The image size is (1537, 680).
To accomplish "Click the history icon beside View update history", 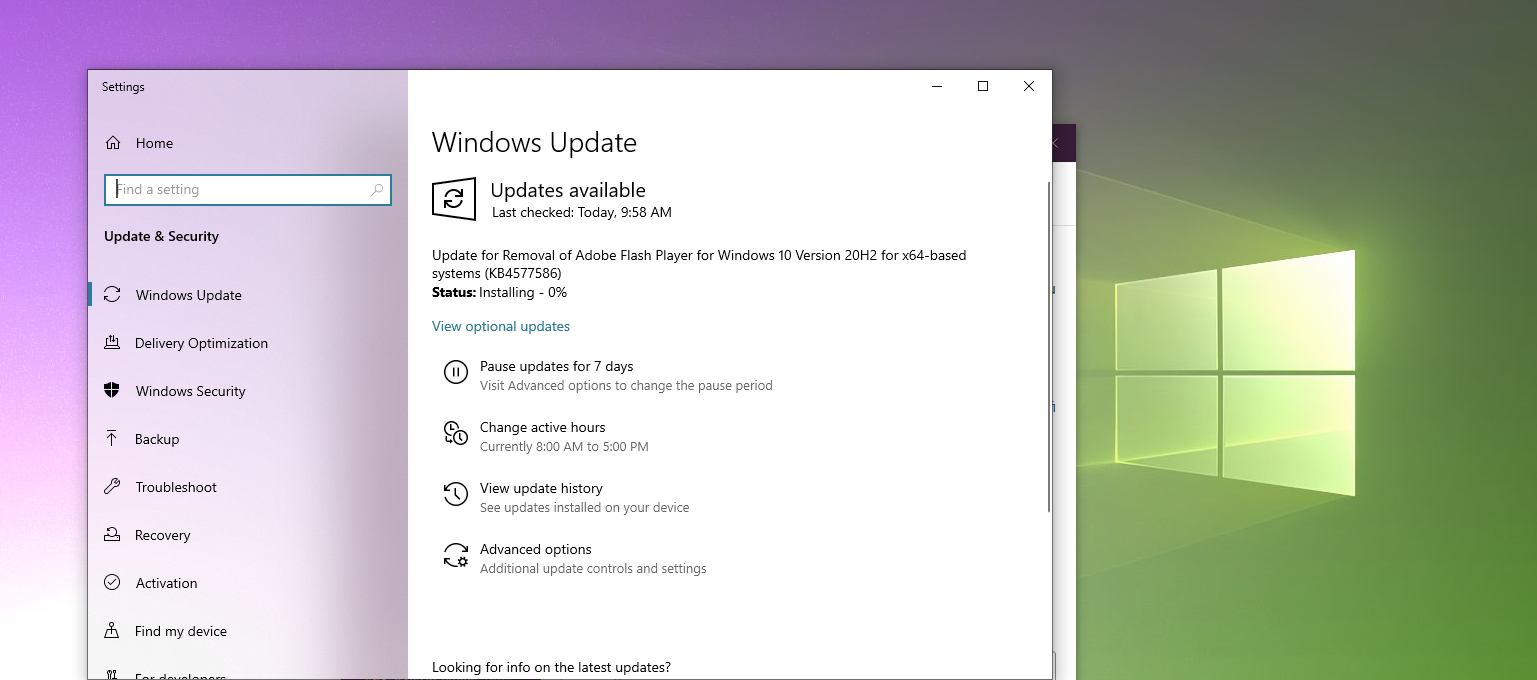I will 455,494.
